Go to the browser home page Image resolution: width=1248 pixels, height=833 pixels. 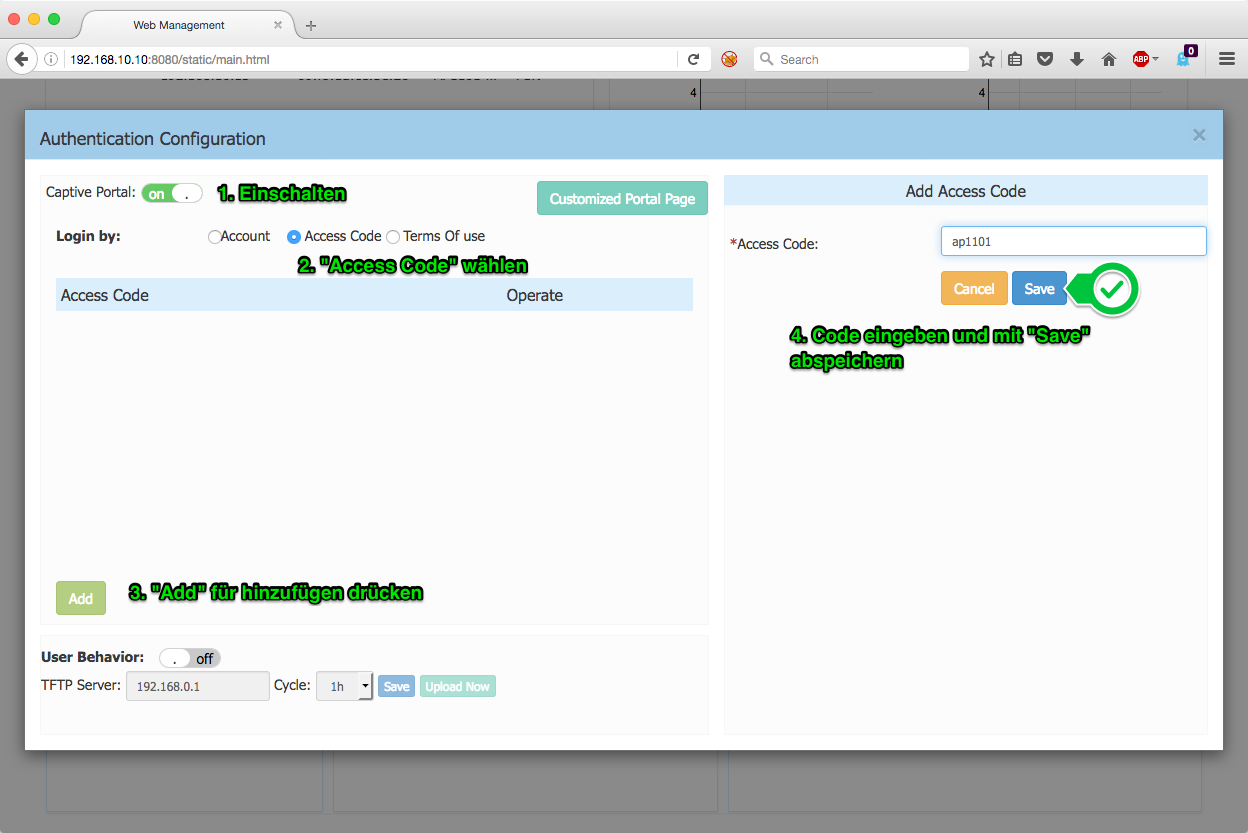pyautogui.click(x=1108, y=59)
